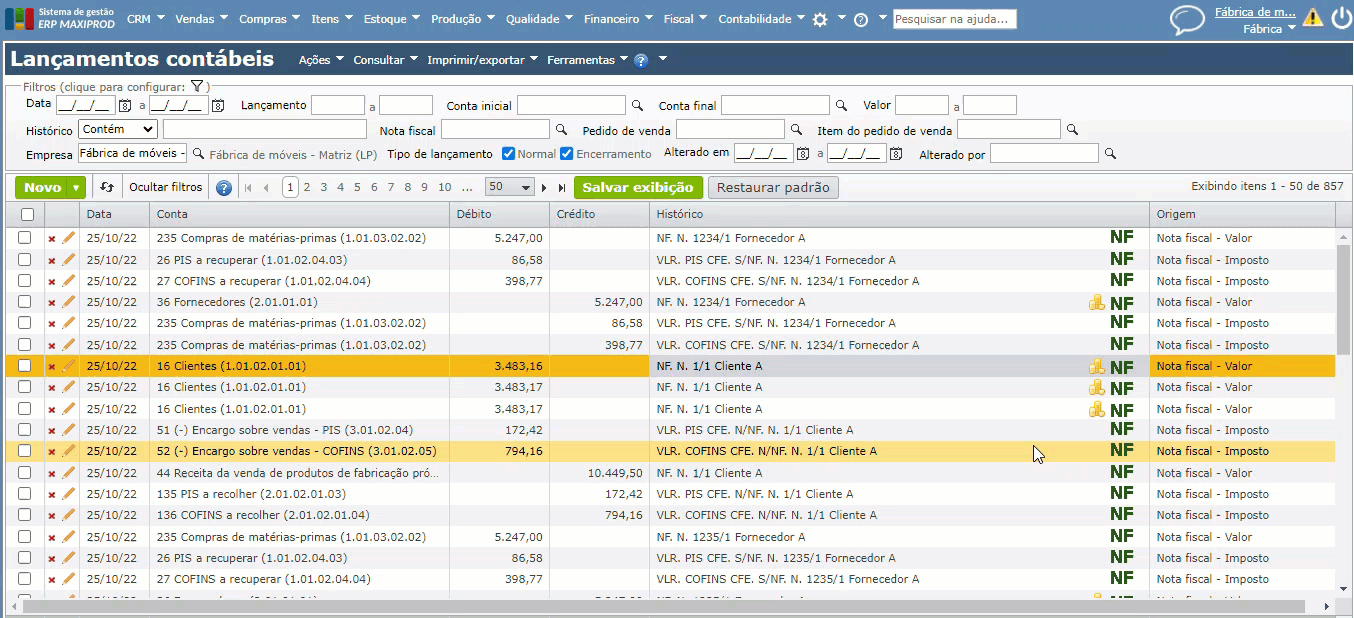Click the Nota fiscal input field
The height and width of the screenshot is (618, 1354).
(495, 129)
